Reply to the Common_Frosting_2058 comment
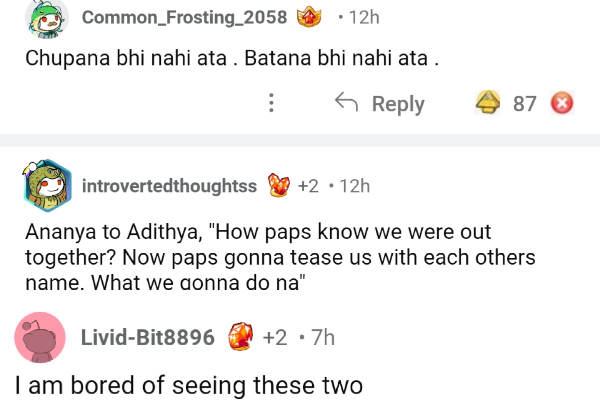Image resolution: width=600 pixels, height=400 pixels. [x=379, y=103]
